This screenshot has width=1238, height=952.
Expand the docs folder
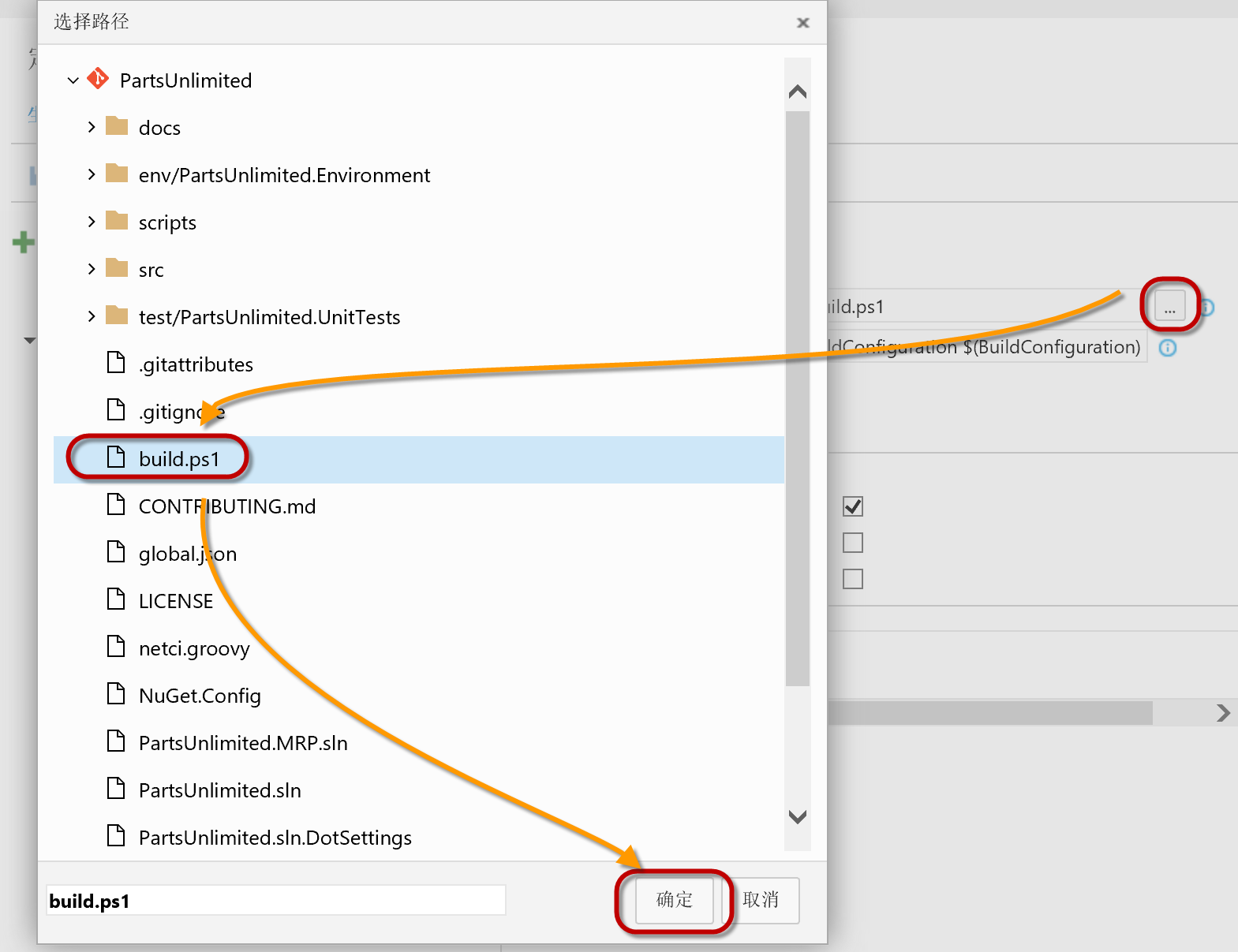pos(92,127)
